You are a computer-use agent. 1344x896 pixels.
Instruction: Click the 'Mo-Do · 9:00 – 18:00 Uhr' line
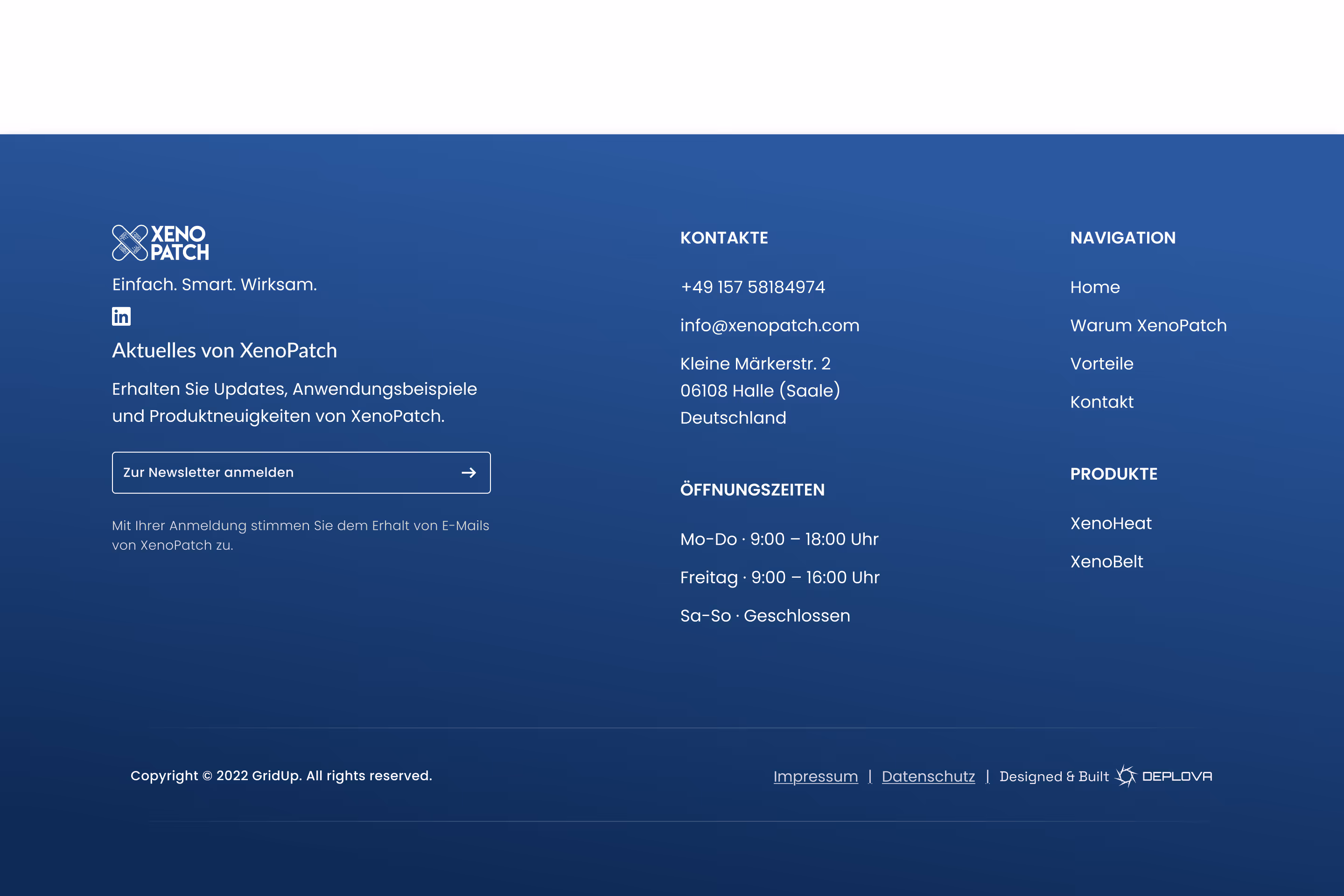[x=779, y=539]
